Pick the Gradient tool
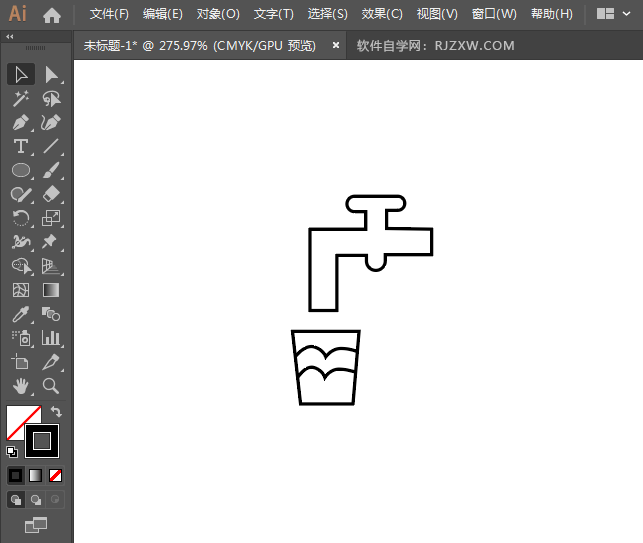The height and width of the screenshot is (543, 643). [x=51, y=290]
